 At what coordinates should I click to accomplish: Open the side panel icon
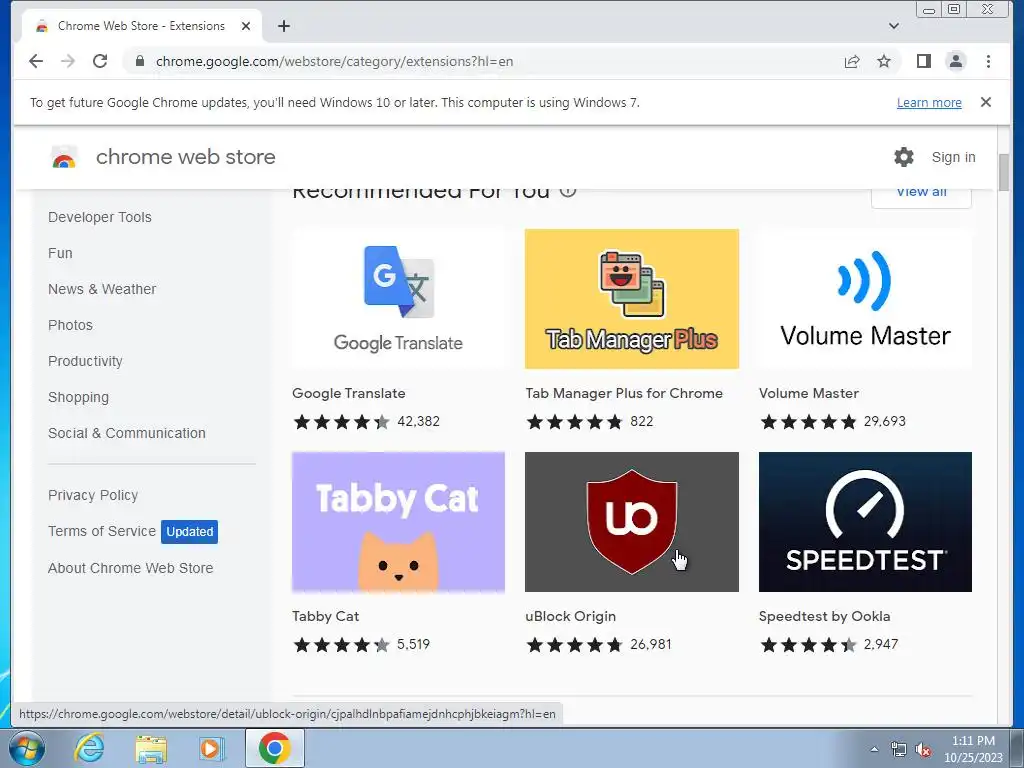click(923, 61)
